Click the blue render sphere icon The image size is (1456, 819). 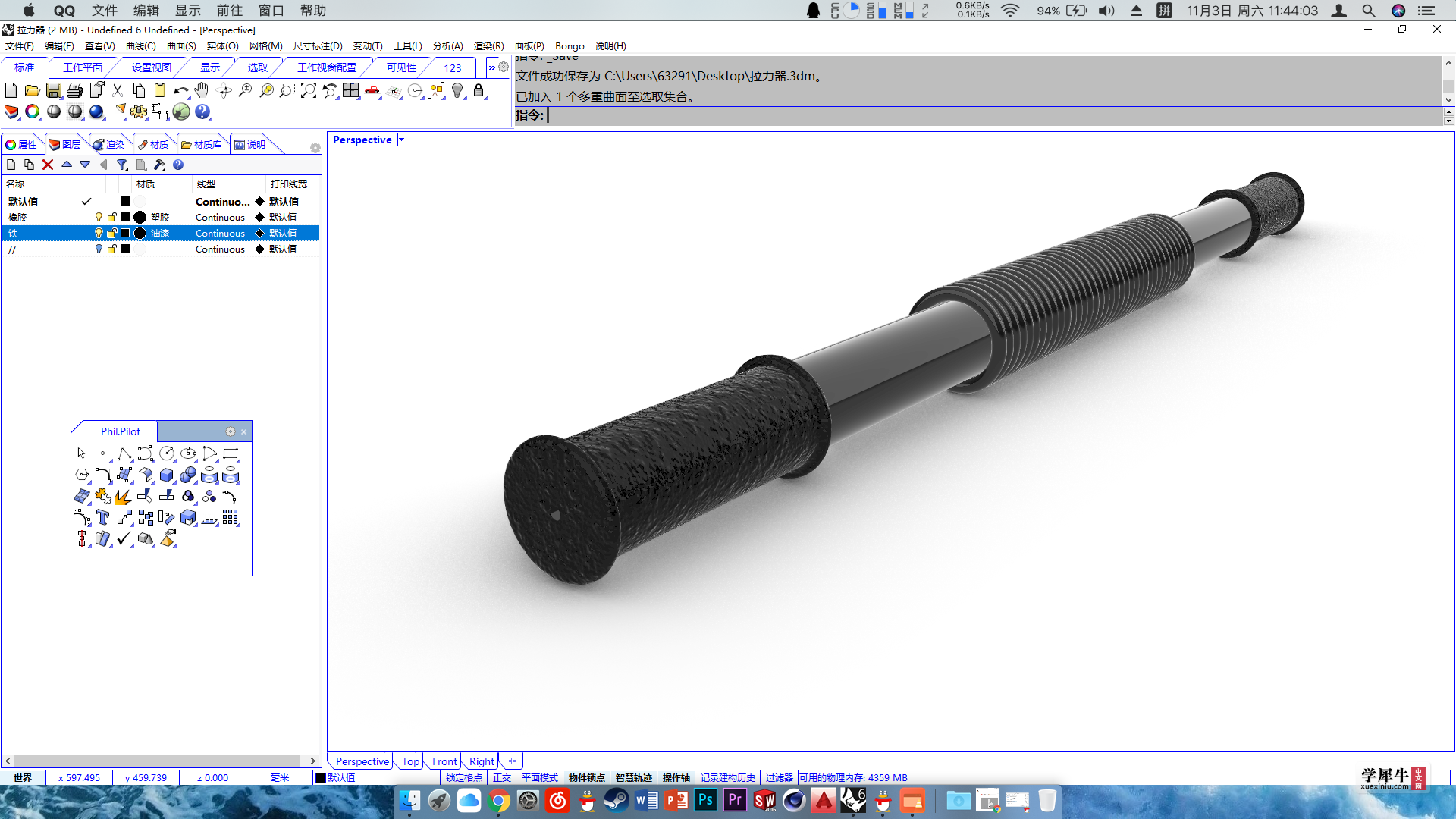click(x=96, y=112)
